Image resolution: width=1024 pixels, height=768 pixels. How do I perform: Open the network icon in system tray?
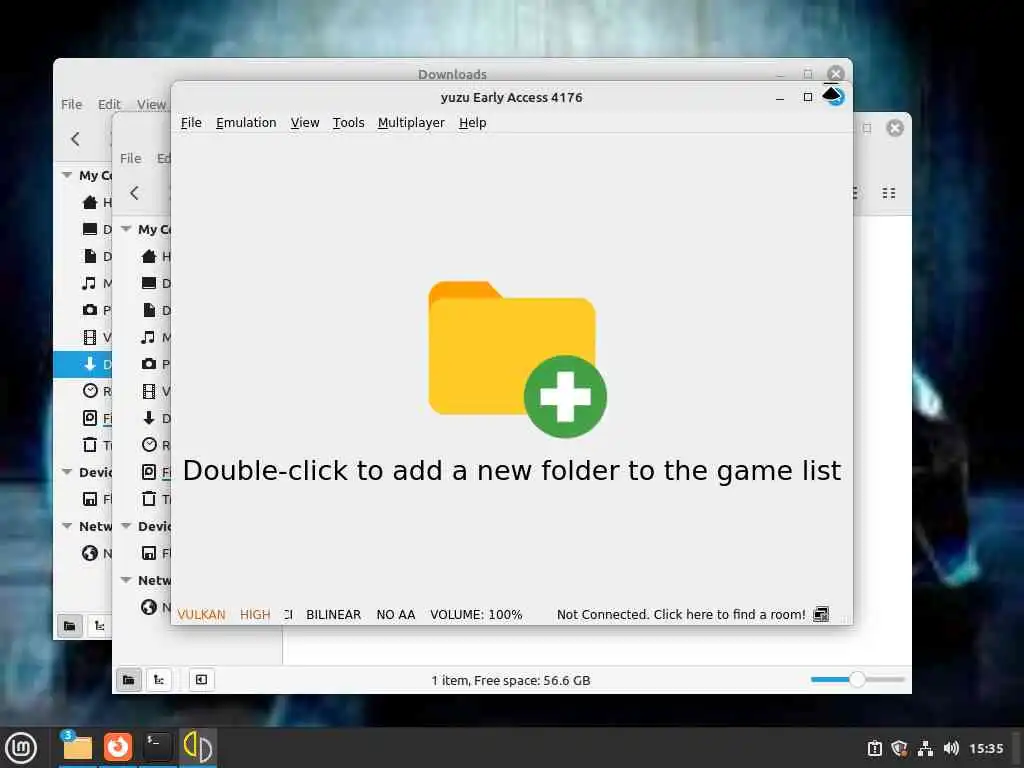coord(925,748)
